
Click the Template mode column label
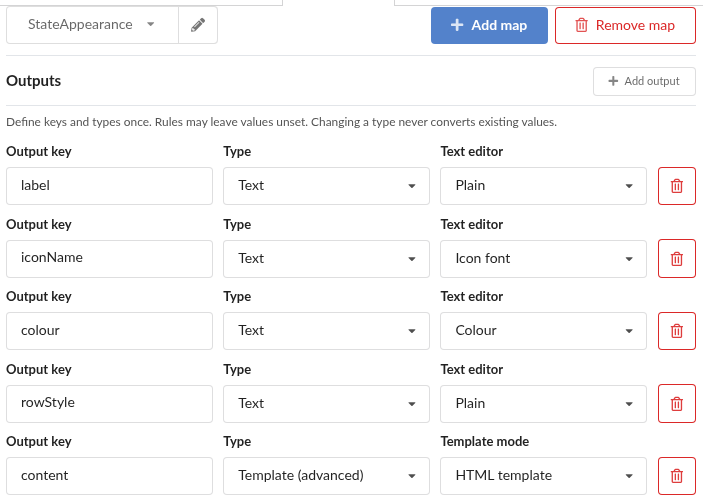click(x=485, y=441)
